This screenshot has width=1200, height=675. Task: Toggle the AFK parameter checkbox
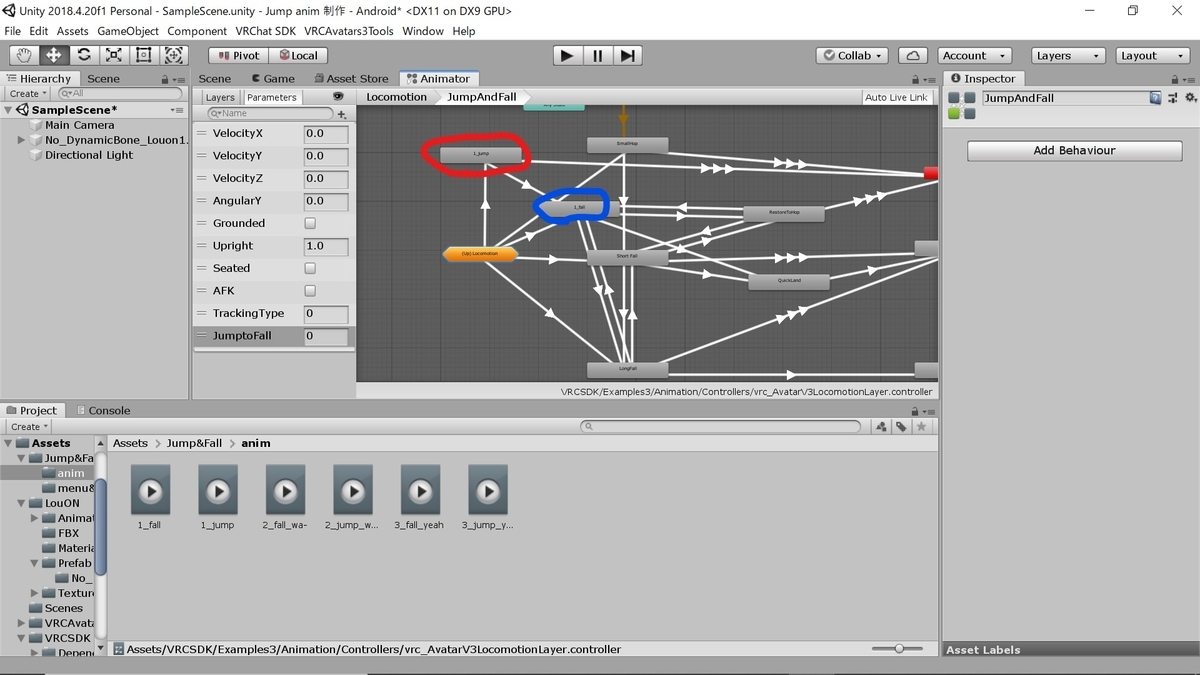[310, 291]
